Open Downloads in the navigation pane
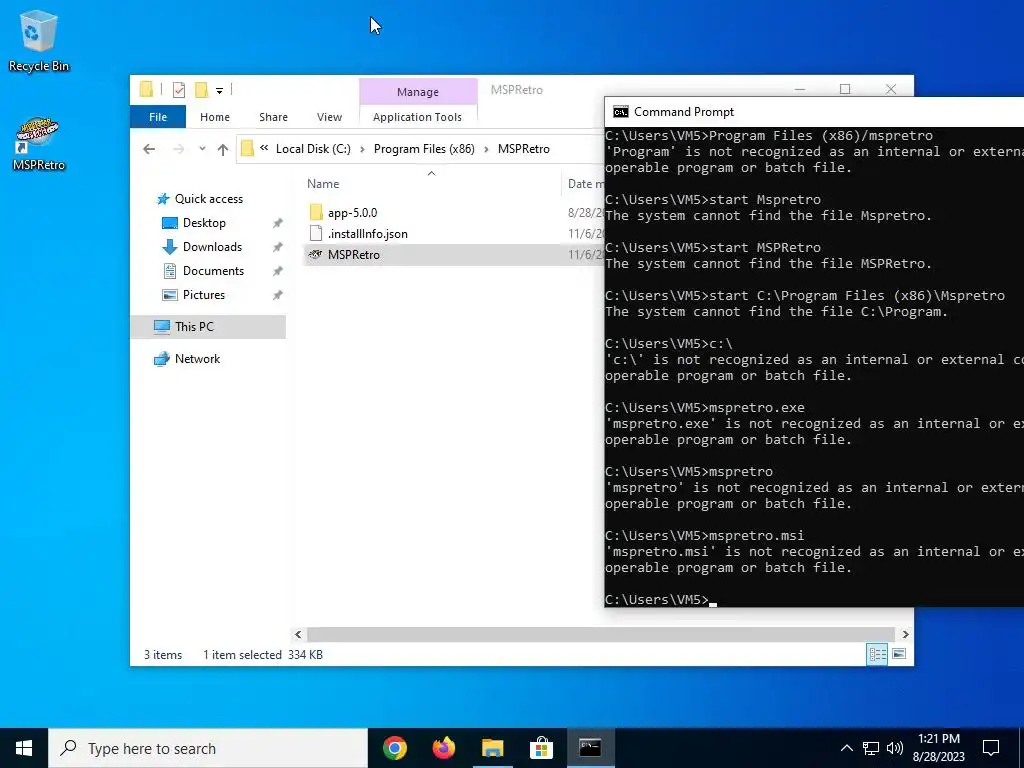This screenshot has height=768, width=1024. tap(212, 247)
